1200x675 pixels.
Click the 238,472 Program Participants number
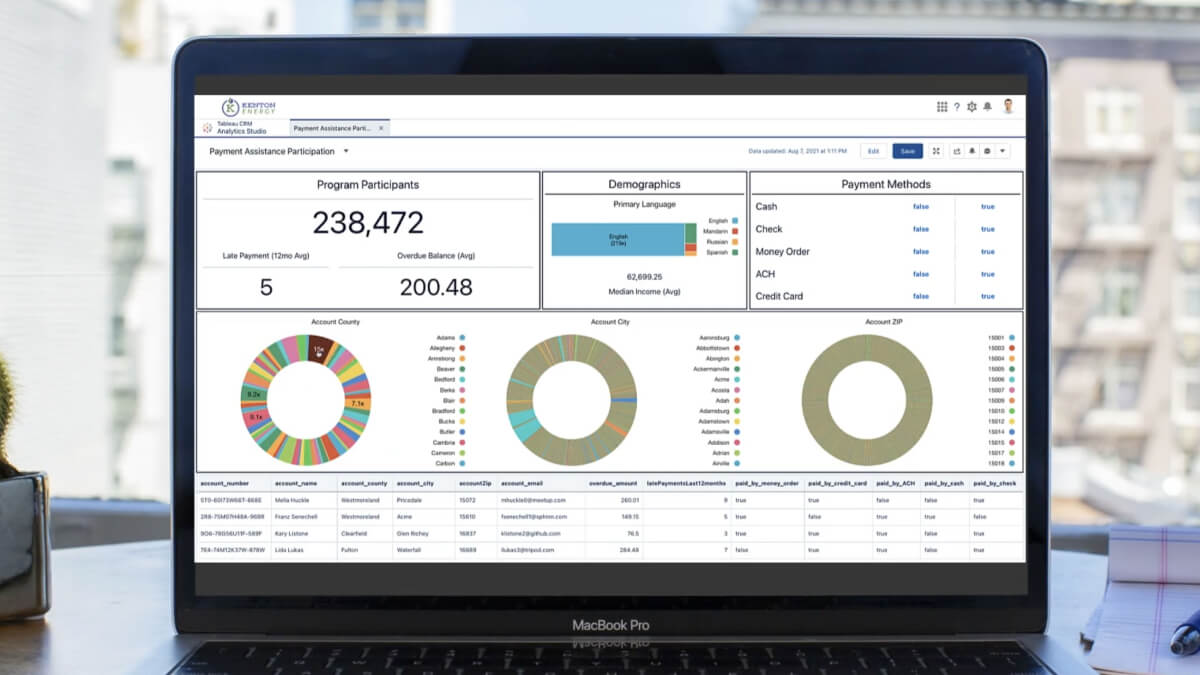pyautogui.click(x=368, y=223)
